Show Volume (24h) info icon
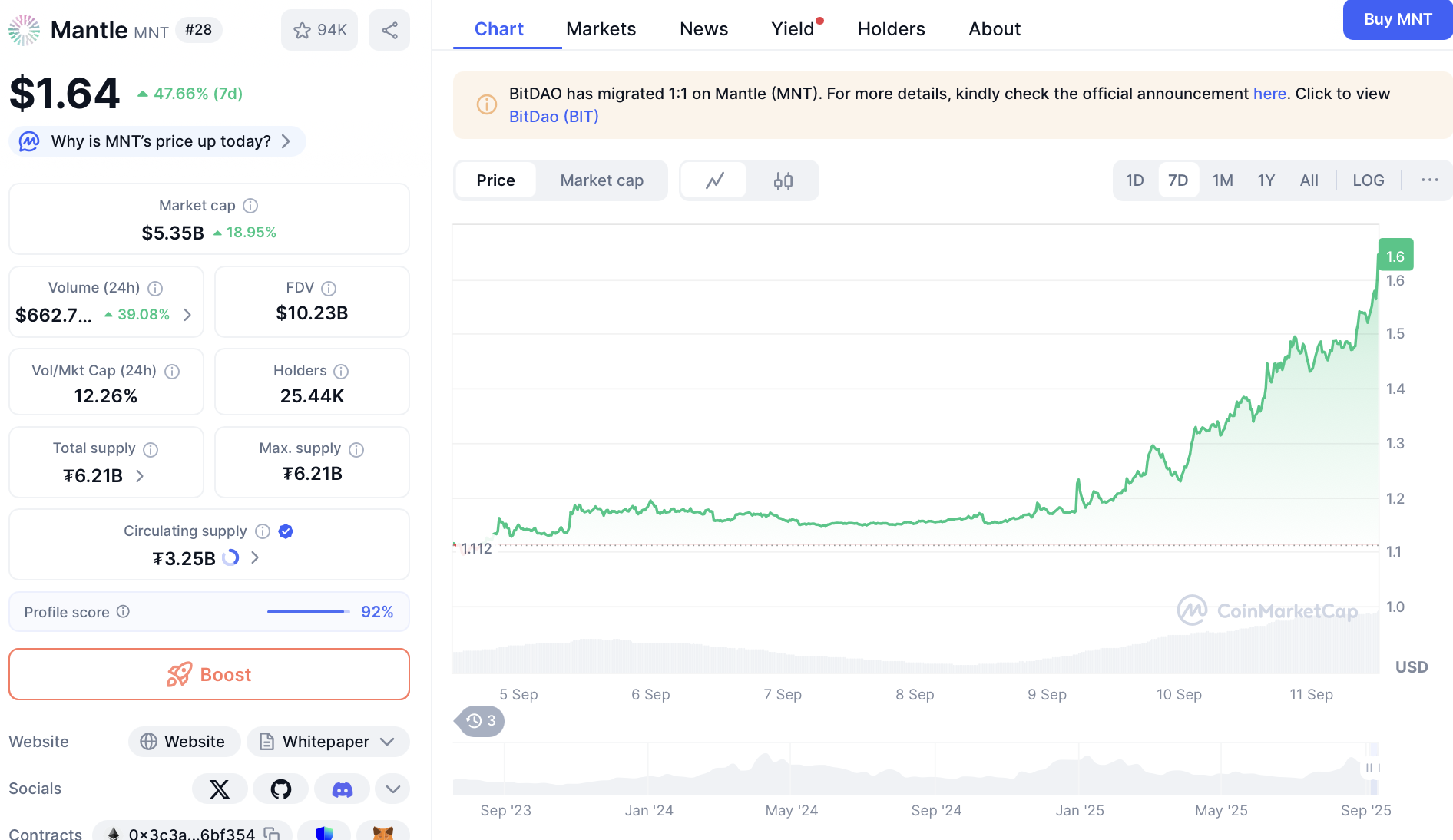Screen dimensions: 1453x840 [155, 288]
